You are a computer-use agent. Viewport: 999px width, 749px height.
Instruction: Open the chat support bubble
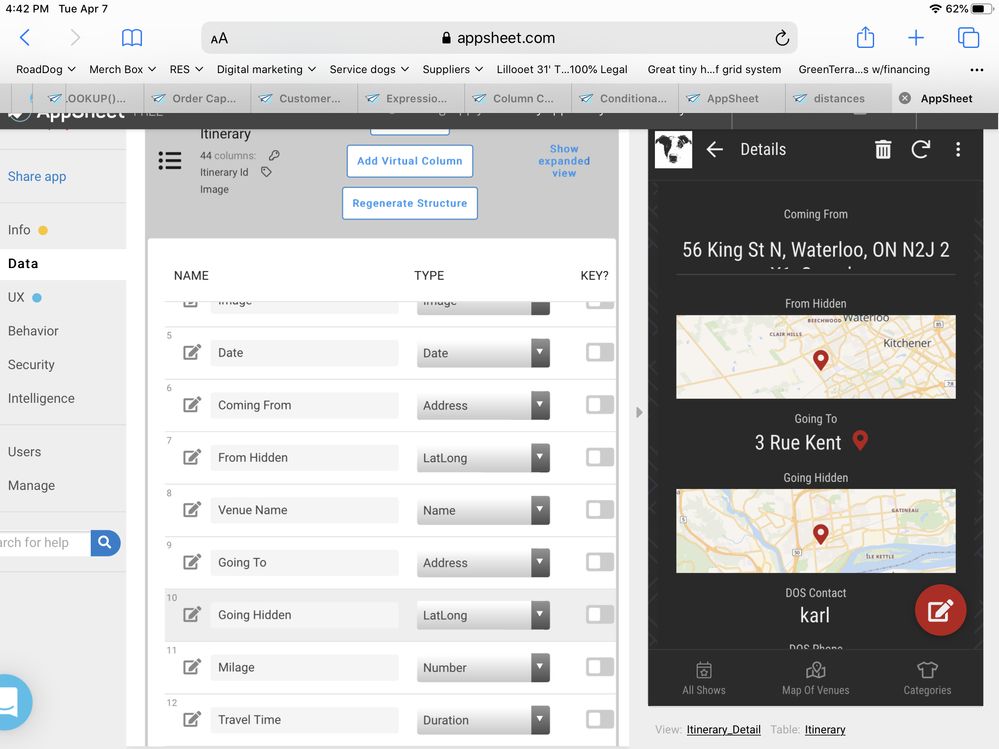[11, 702]
